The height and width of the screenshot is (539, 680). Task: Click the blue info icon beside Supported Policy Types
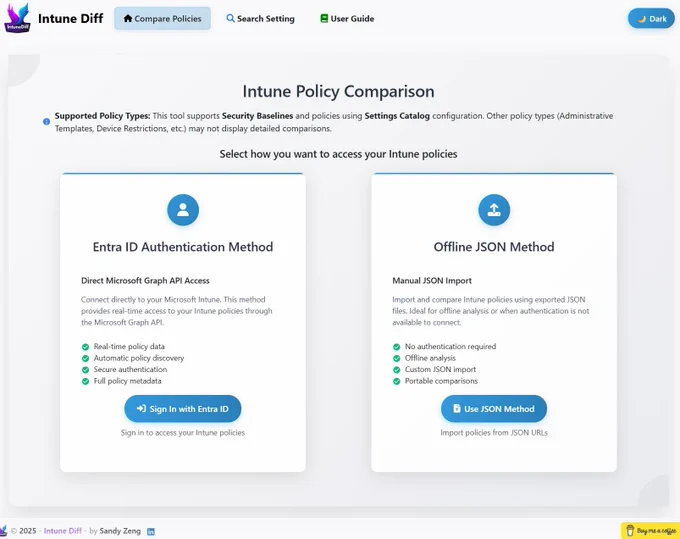[x=46, y=122]
